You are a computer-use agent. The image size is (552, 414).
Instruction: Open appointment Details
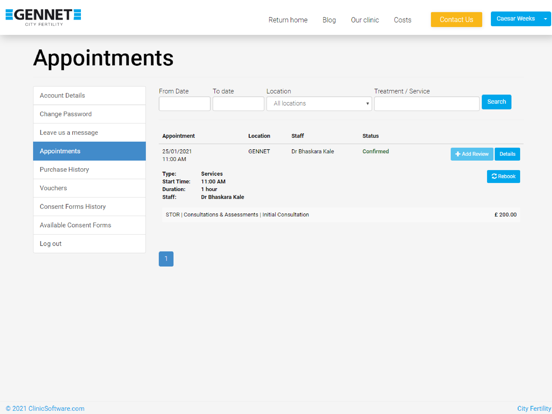coord(507,154)
